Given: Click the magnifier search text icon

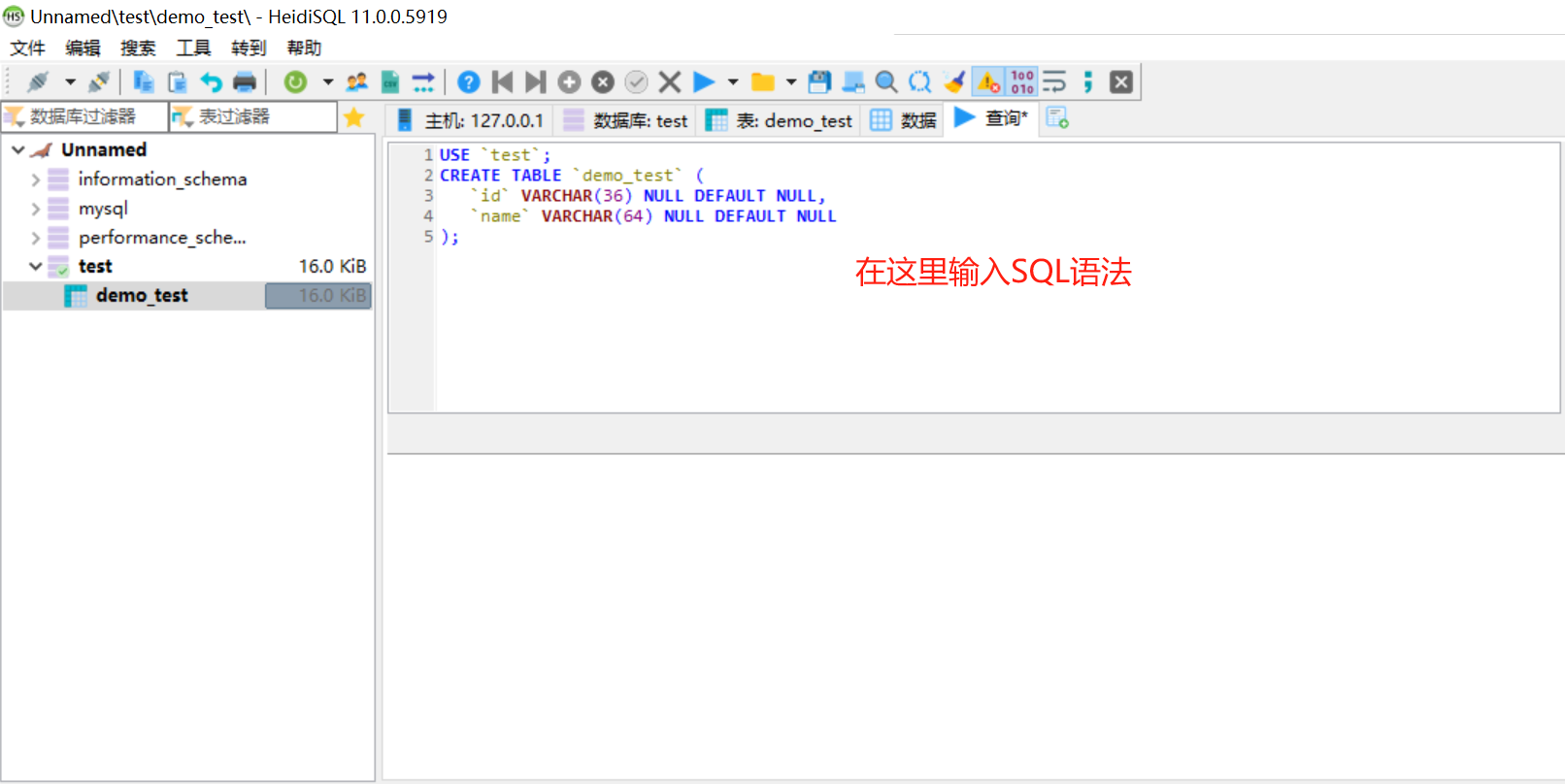Looking at the screenshot, I should point(886,82).
